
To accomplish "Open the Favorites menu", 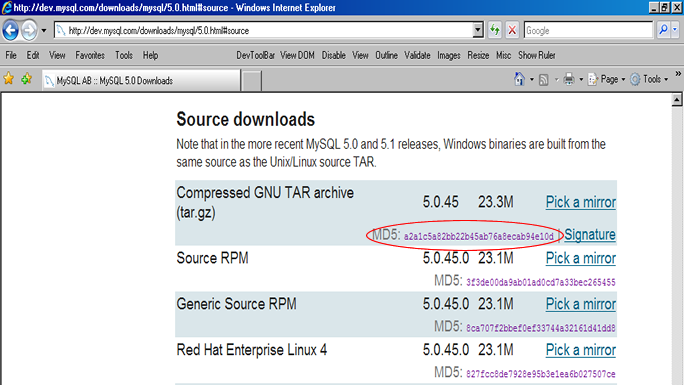I will [x=90, y=55].
